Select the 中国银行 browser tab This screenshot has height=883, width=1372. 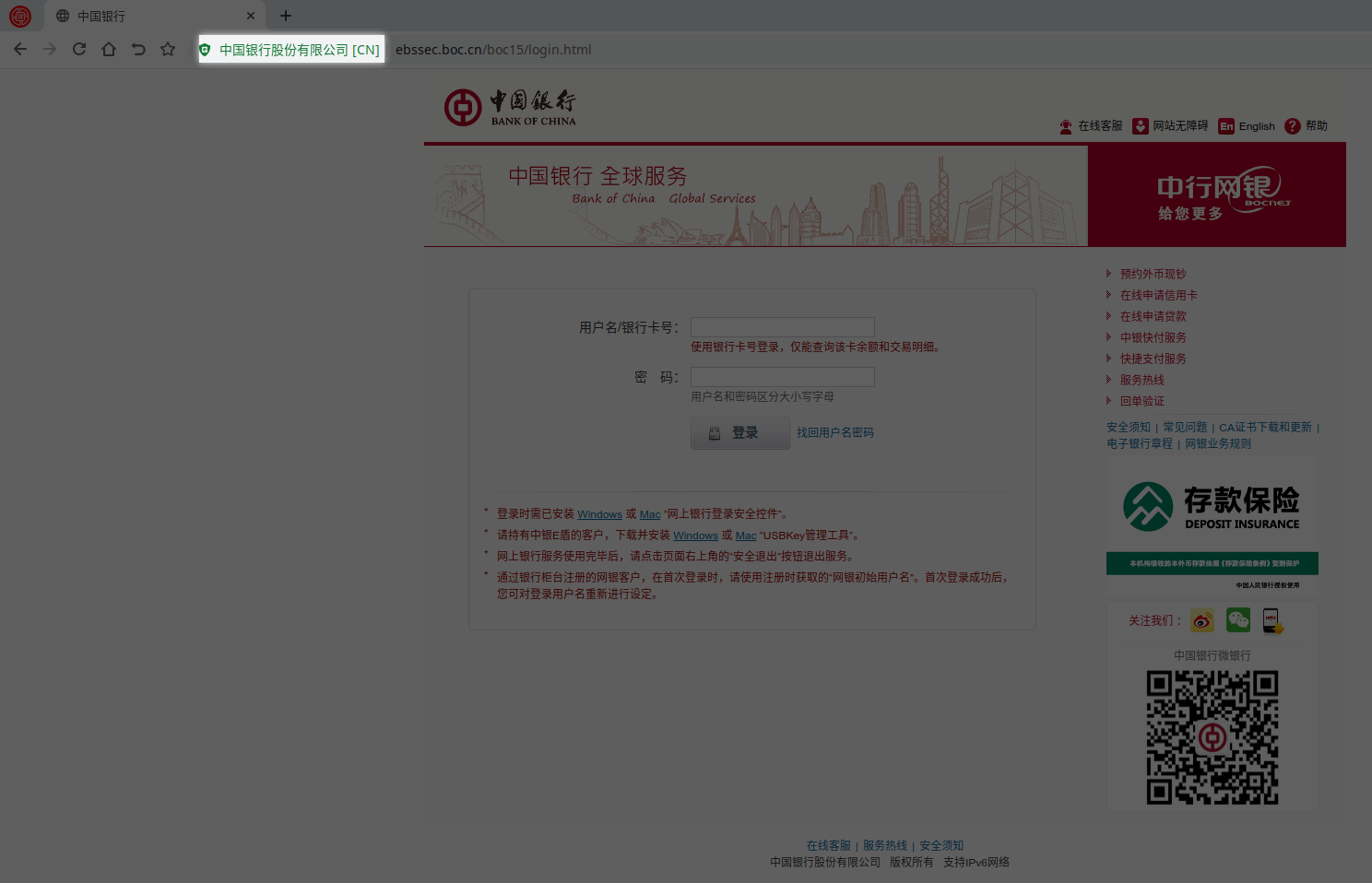point(155,16)
